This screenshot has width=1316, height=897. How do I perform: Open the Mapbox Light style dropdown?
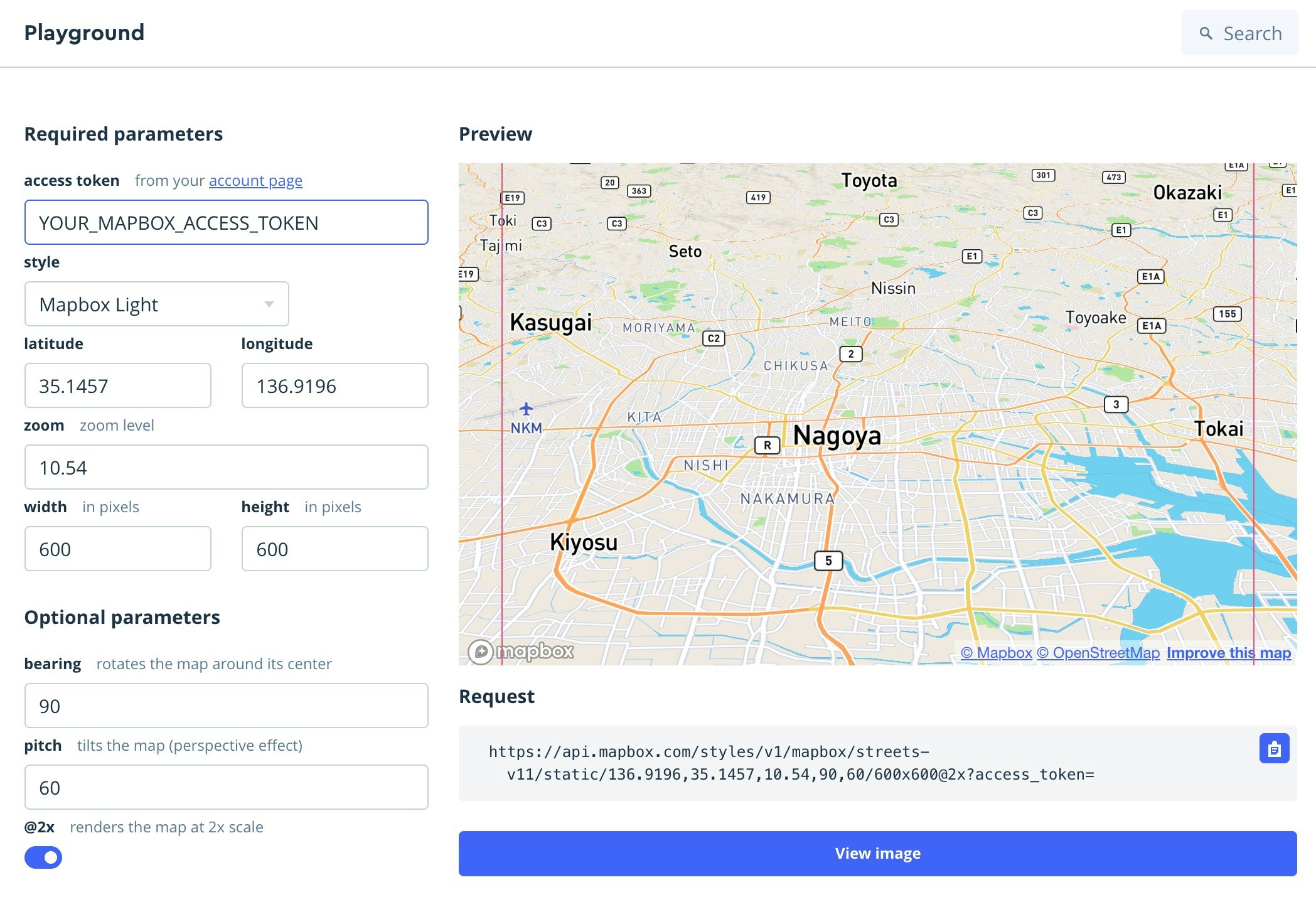click(157, 304)
